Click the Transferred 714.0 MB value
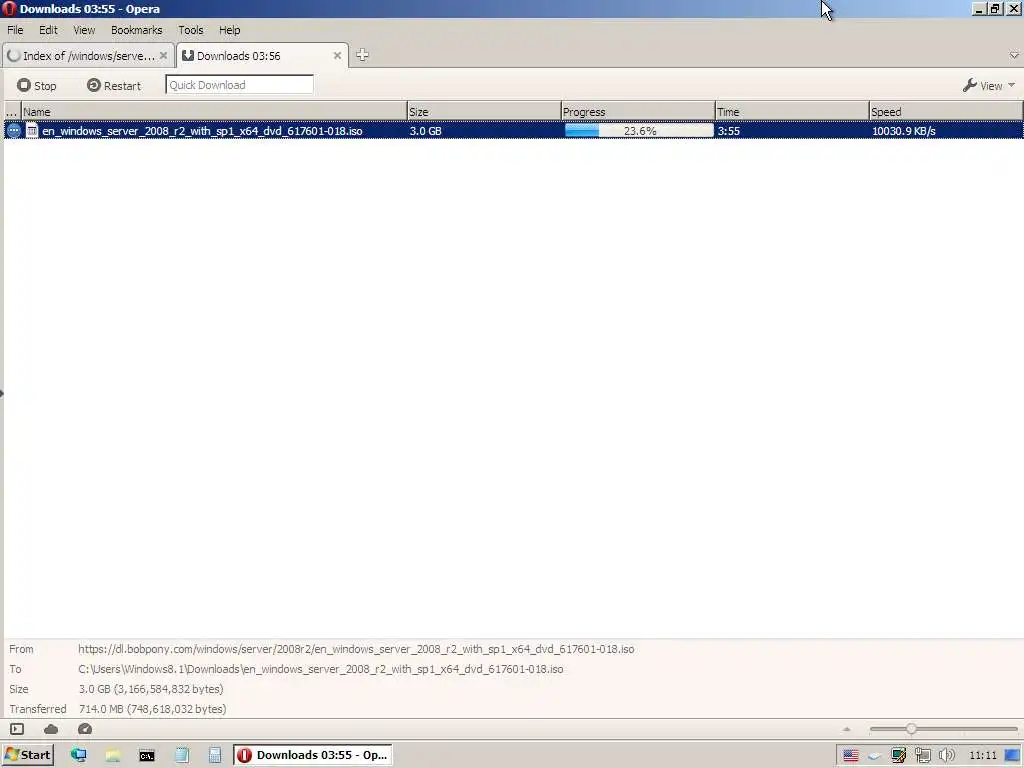This screenshot has width=1024, height=768. tap(152, 709)
